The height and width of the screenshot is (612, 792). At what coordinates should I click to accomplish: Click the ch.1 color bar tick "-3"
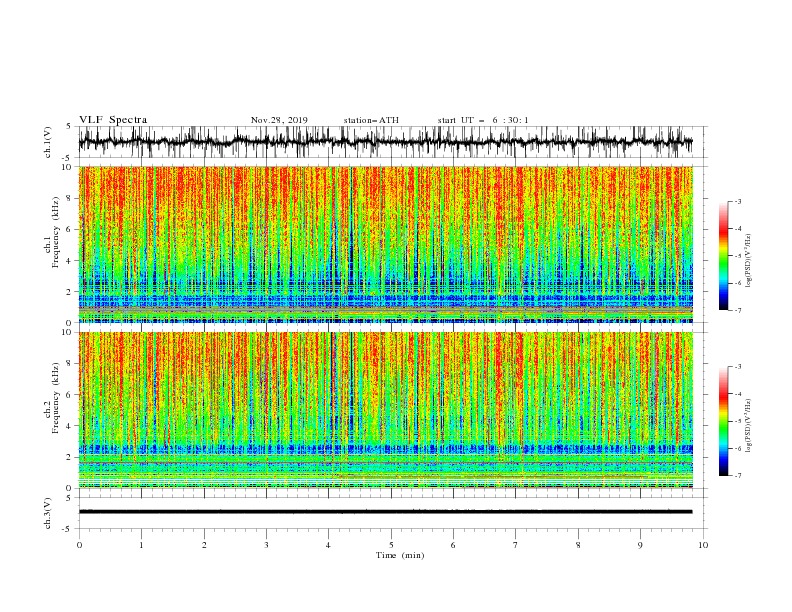pos(738,202)
